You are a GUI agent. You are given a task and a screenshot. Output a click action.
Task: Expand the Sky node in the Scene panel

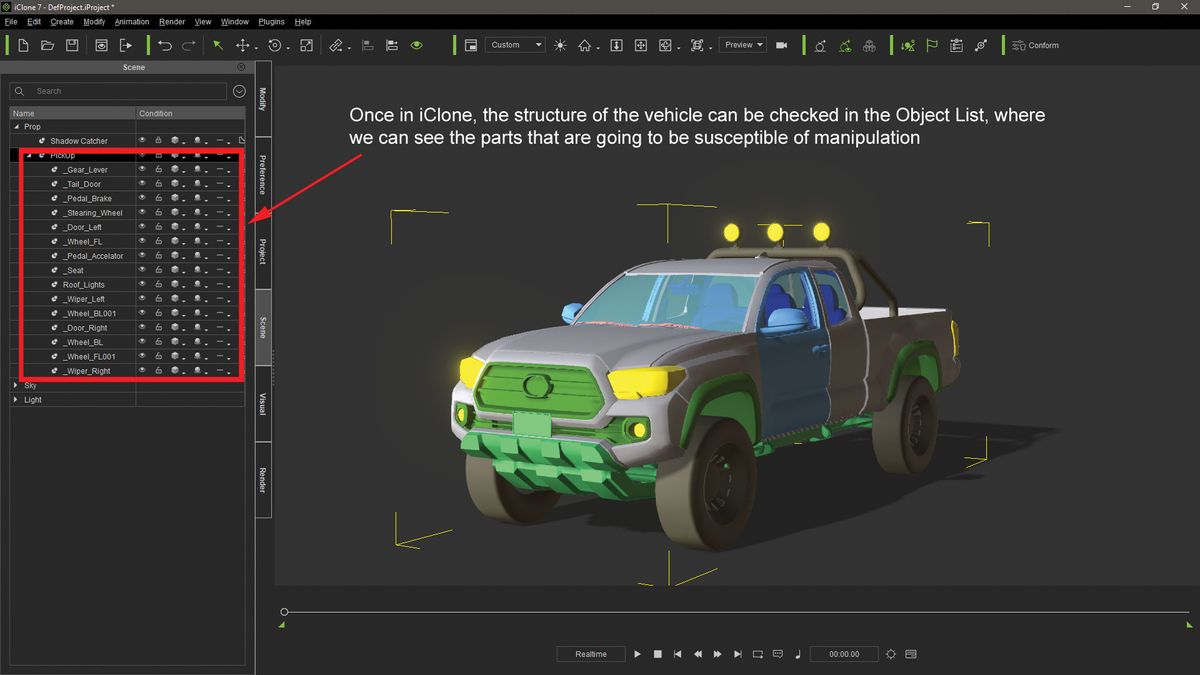click(16, 385)
